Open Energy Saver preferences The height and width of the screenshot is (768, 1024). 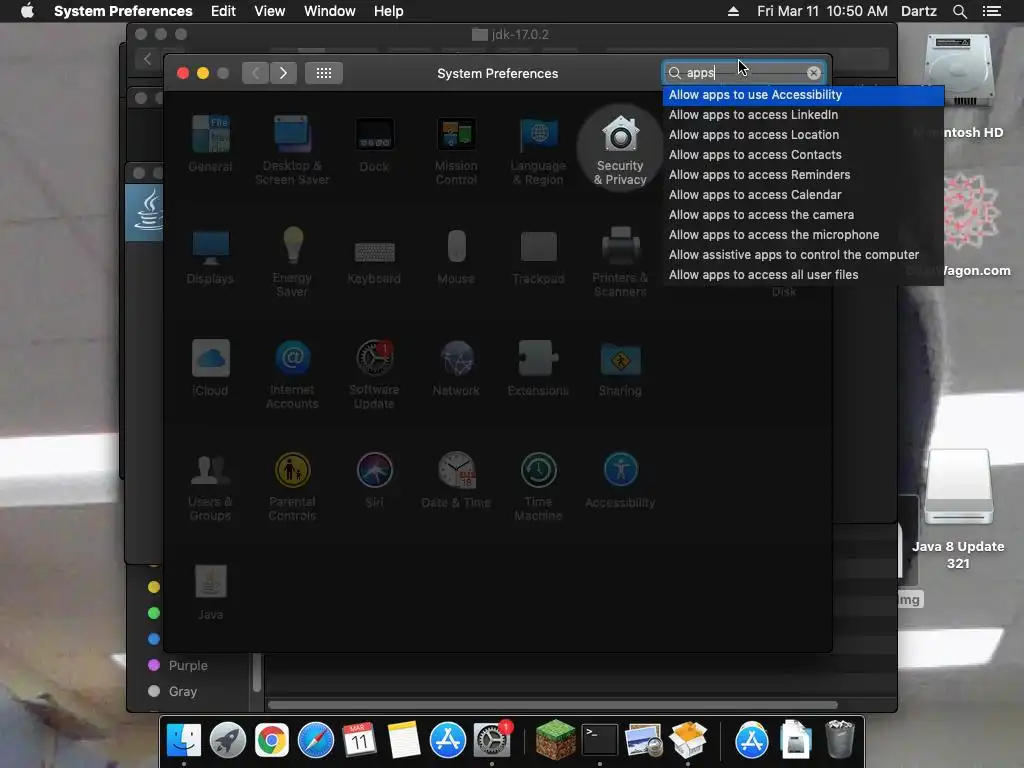(292, 262)
